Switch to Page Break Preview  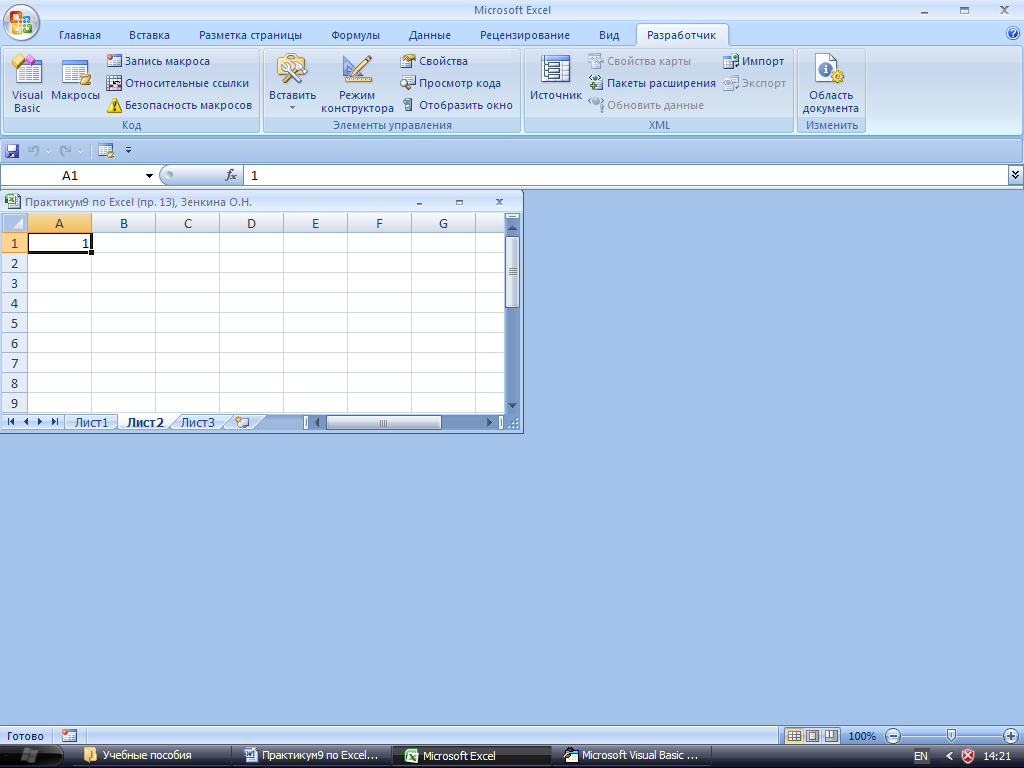click(831, 736)
